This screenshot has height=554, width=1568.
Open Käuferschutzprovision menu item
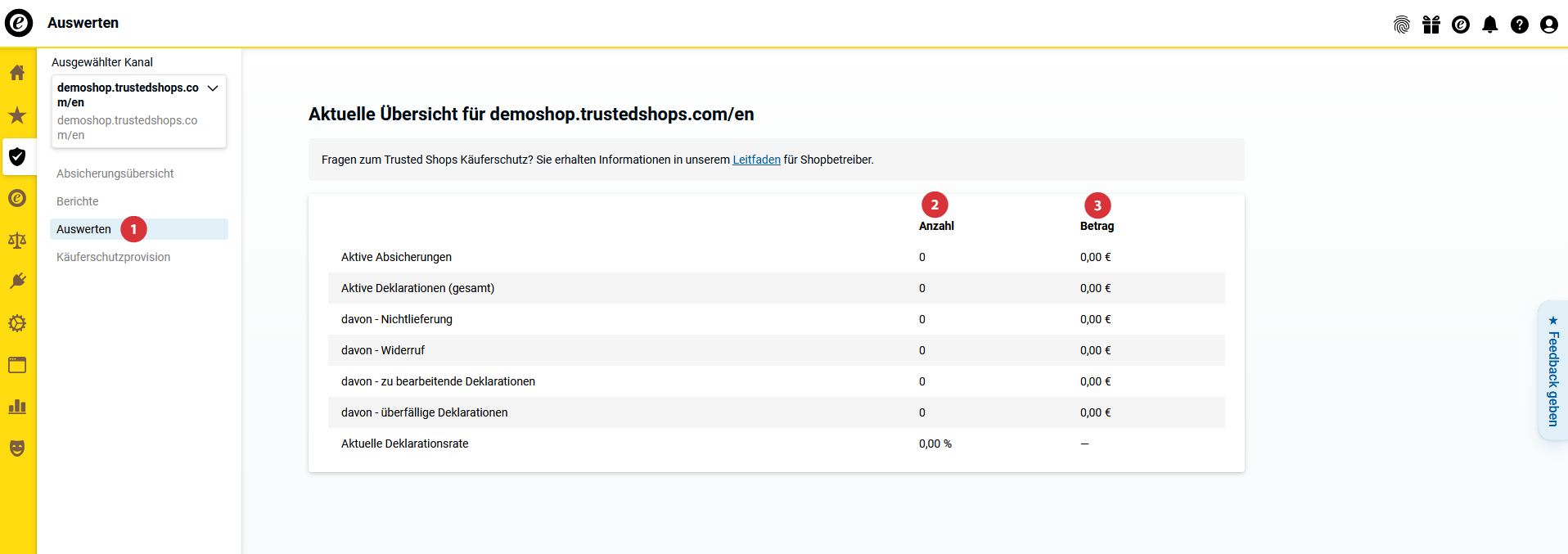(x=114, y=257)
